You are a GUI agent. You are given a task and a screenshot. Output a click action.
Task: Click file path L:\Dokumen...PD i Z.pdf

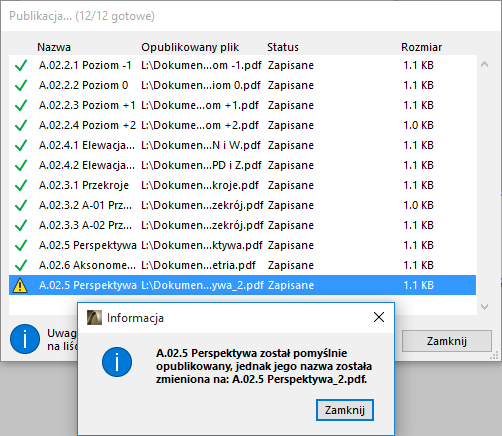pos(201,165)
